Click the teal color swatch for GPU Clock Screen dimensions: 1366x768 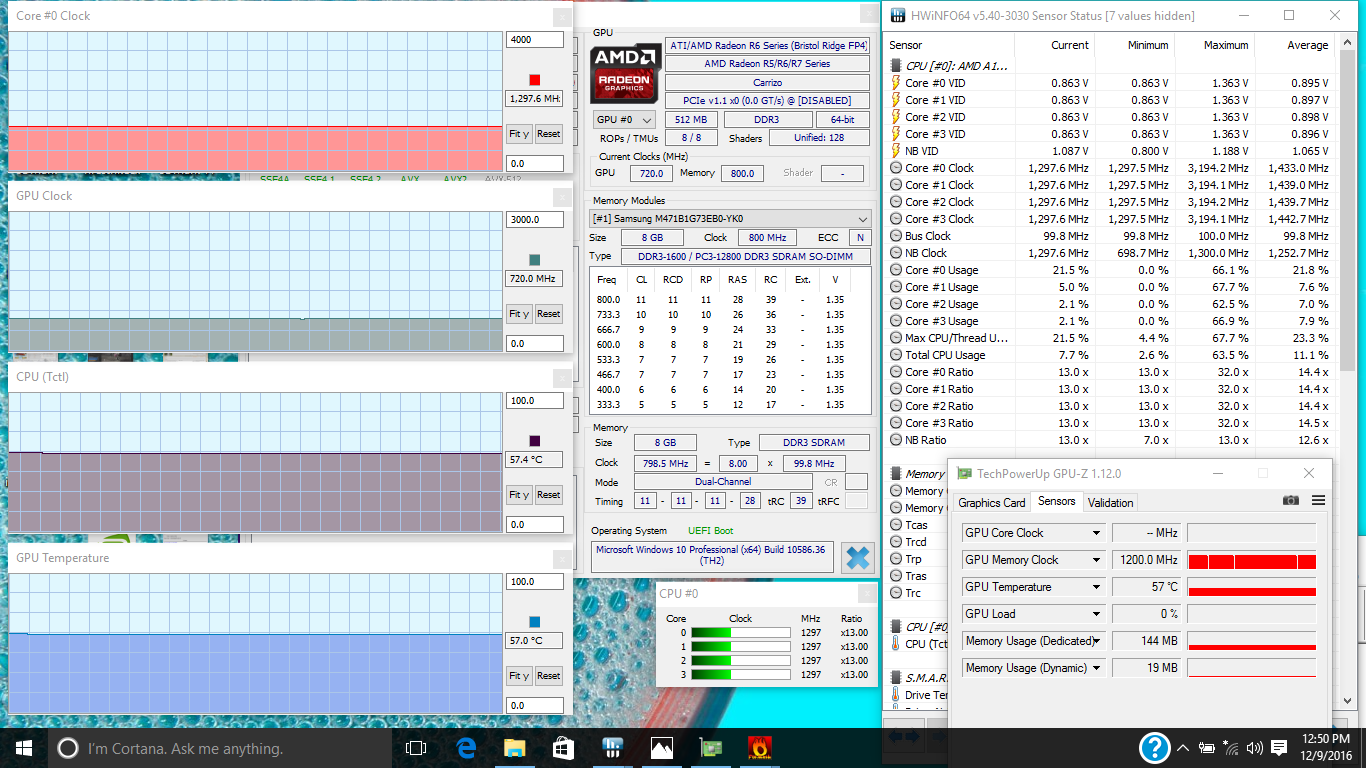click(535, 260)
